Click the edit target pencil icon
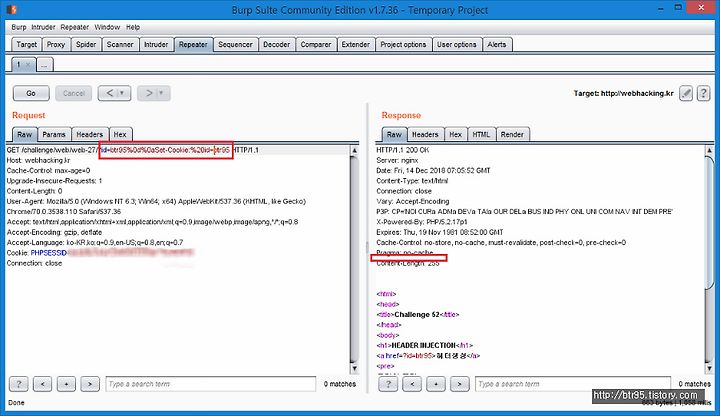 pyautogui.click(x=686, y=93)
